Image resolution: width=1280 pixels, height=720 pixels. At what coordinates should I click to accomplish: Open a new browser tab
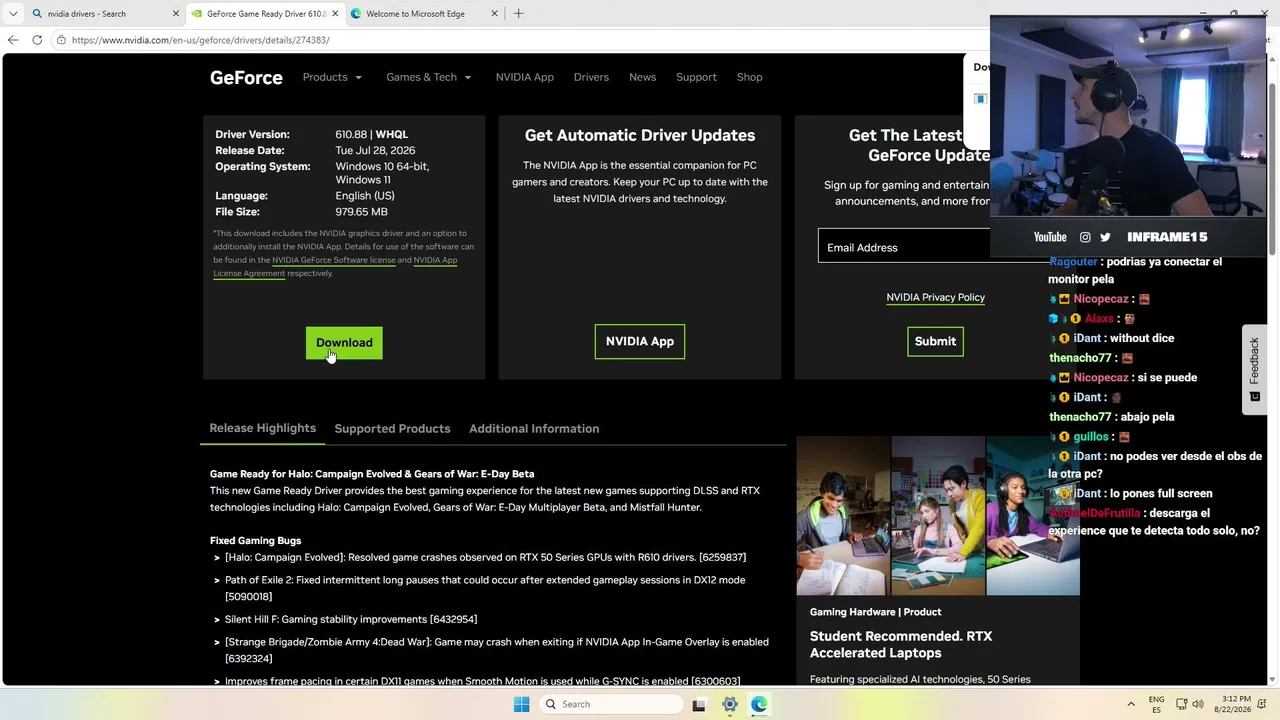pos(518,14)
